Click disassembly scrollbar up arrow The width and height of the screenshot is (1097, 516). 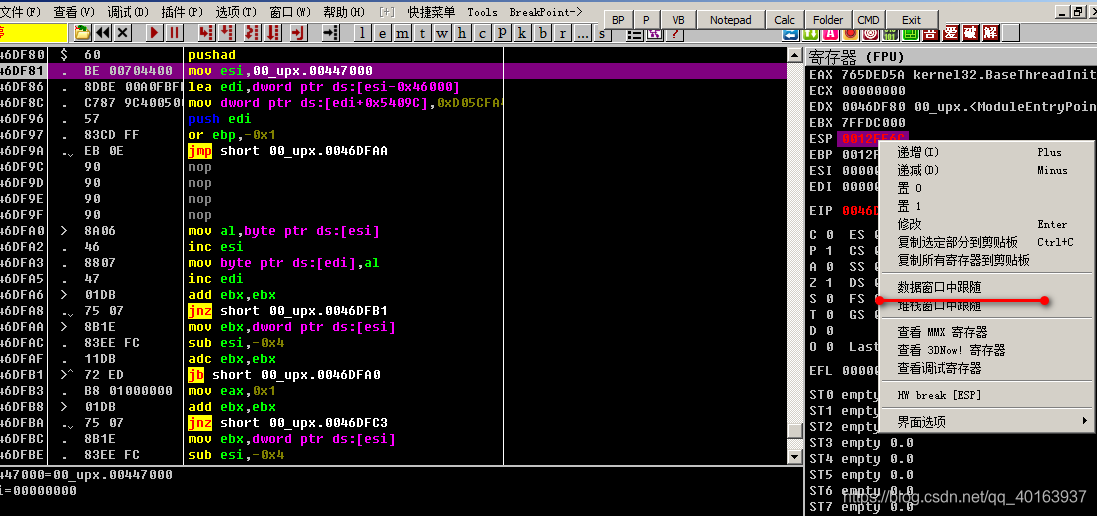pos(794,55)
